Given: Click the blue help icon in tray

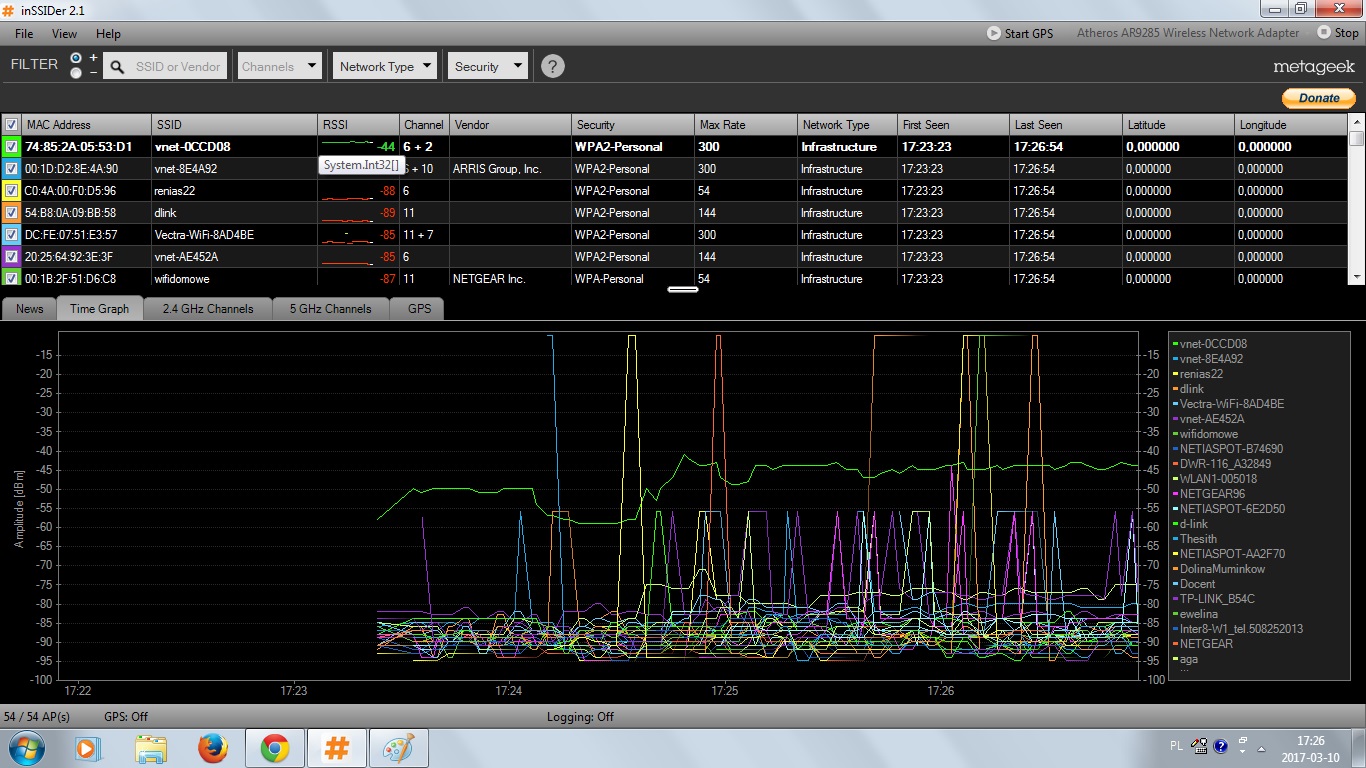Looking at the screenshot, I should (1223, 746).
